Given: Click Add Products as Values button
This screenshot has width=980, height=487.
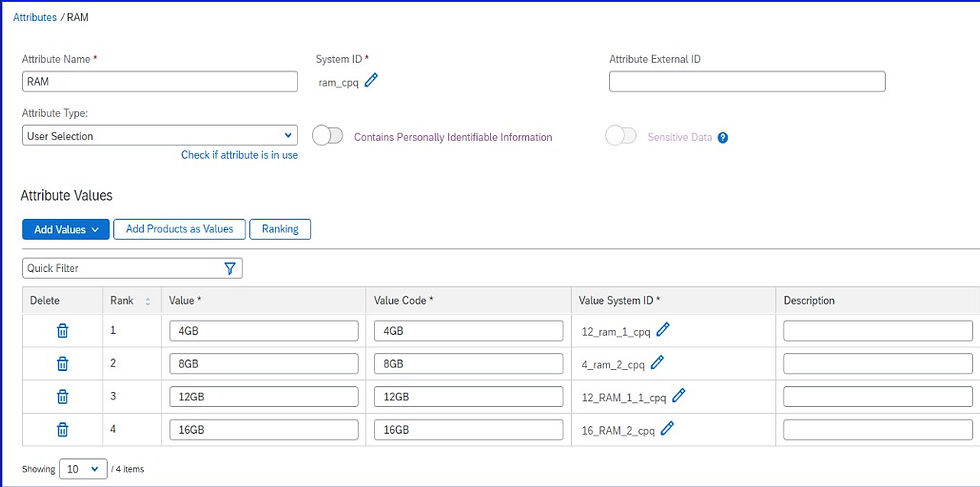Looking at the screenshot, I should [x=179, y=229].
